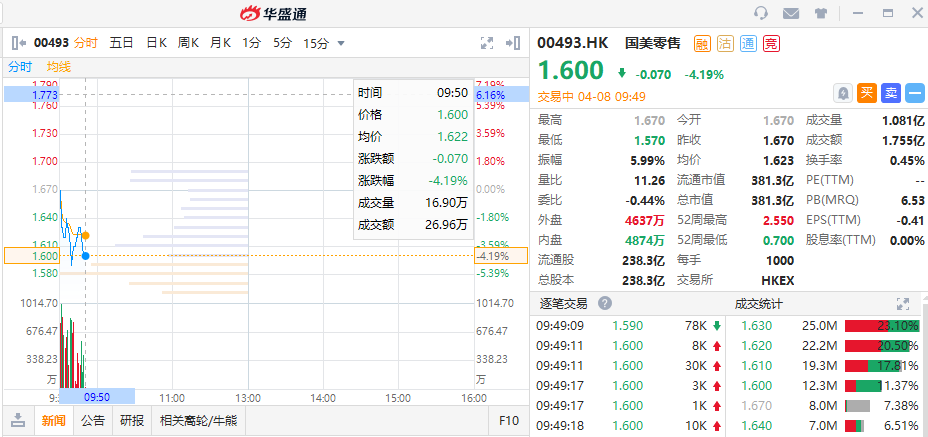Click the 卖 sell button
Viewport: 928px width, 437px height.
click(x=891, y=93)
